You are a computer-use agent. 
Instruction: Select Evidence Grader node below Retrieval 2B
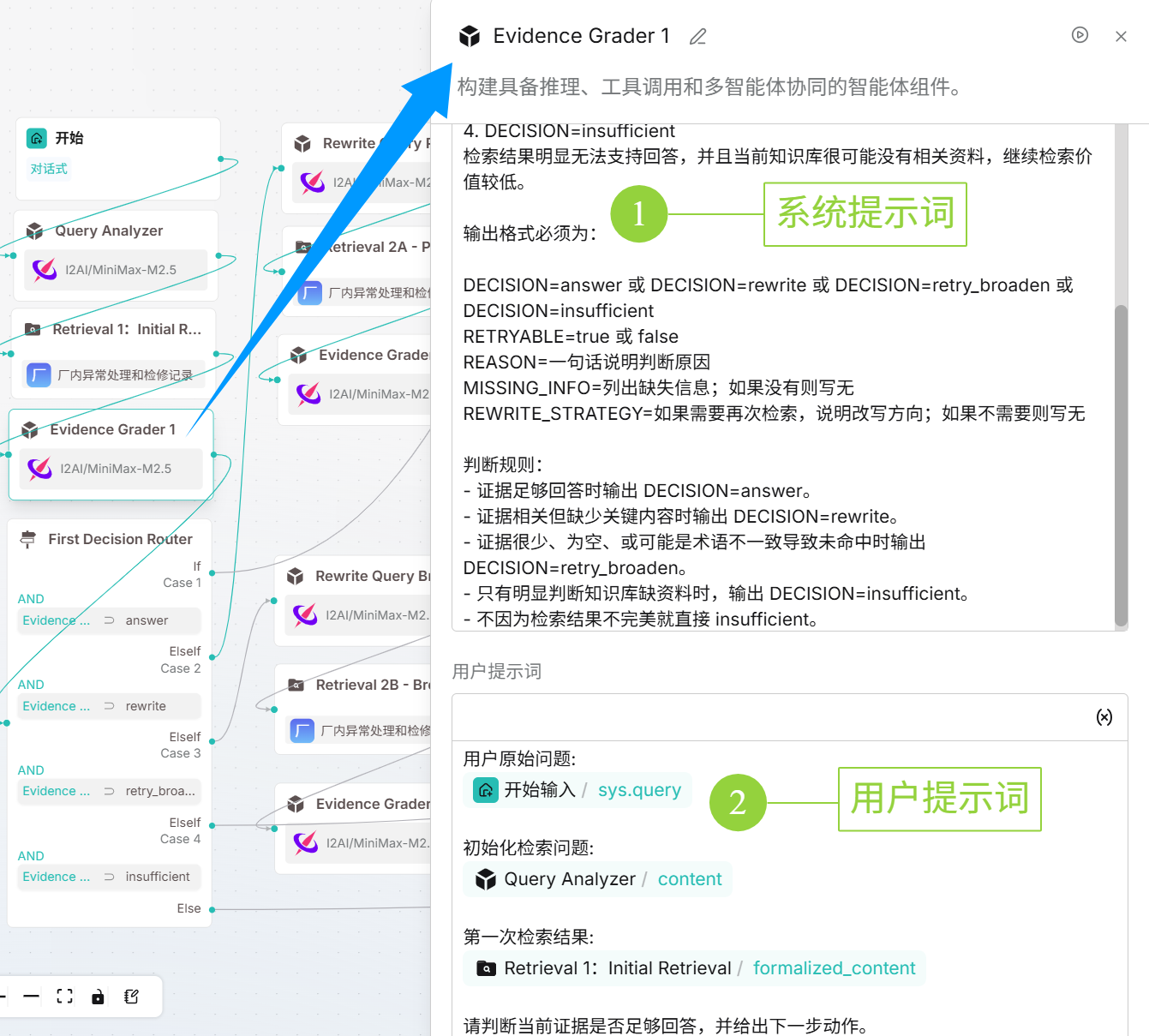(x=353, y=829)
